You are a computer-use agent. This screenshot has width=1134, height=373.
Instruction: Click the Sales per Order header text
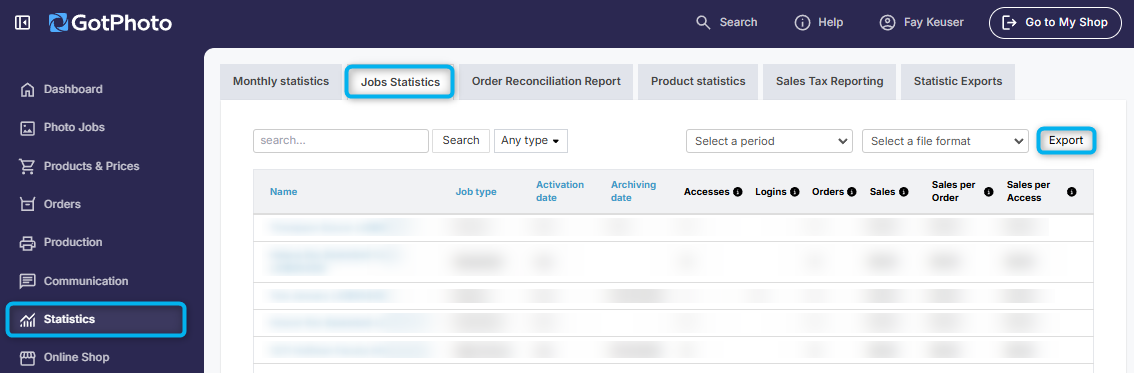click(953, 192)
